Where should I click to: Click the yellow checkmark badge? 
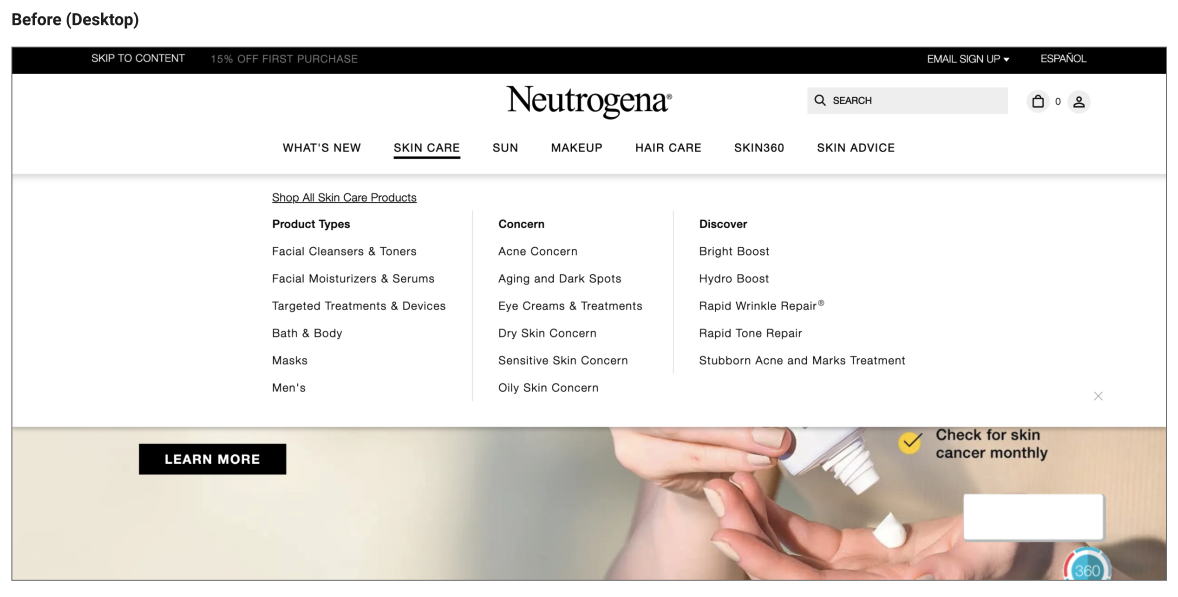coord(910,442)
